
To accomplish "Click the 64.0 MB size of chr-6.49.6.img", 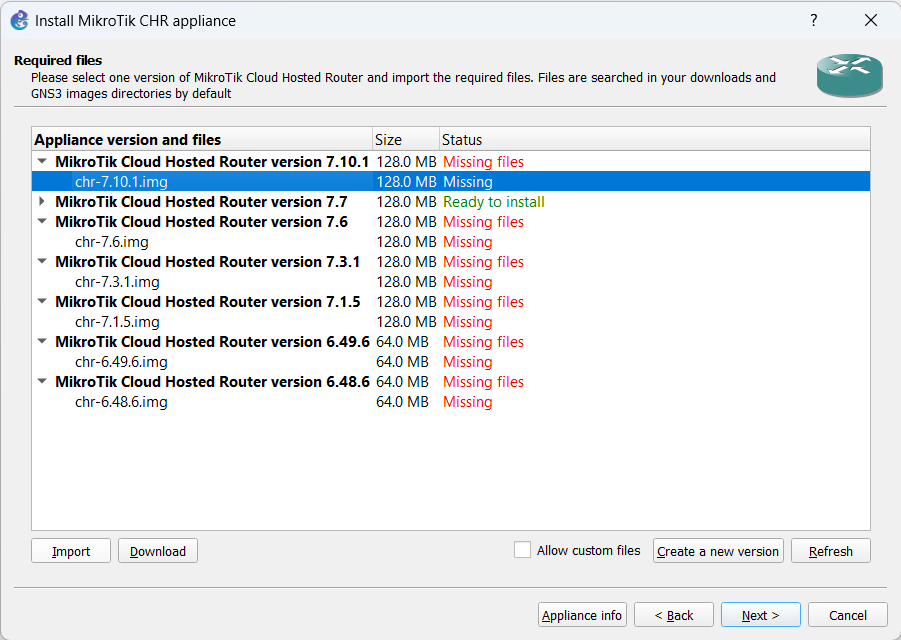I will tap(402, 362).
